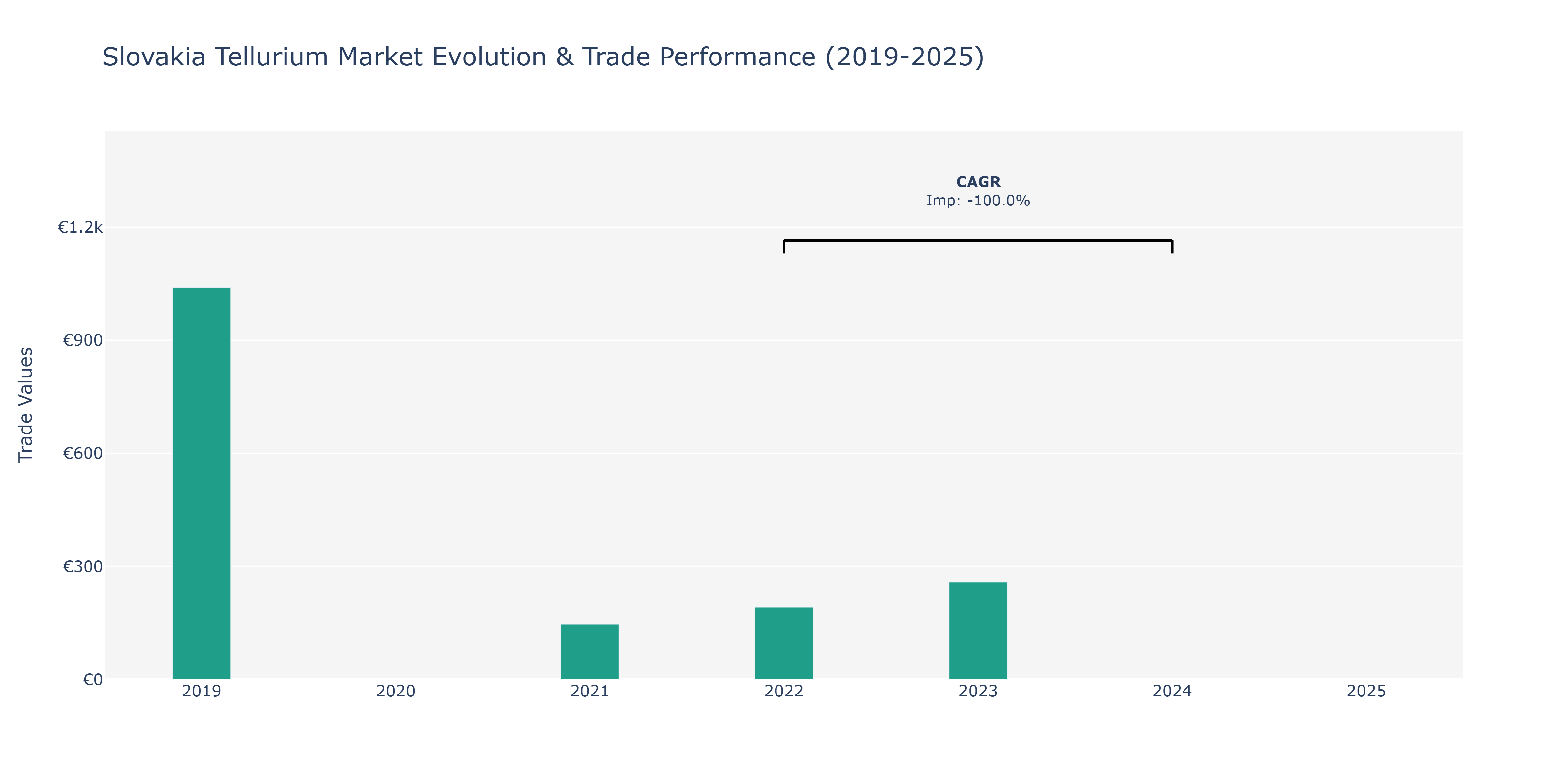Click the €300 y-axis tick label
This screenshot has height=784, width=1568.
pyautogui.click(x=83, y=567)
